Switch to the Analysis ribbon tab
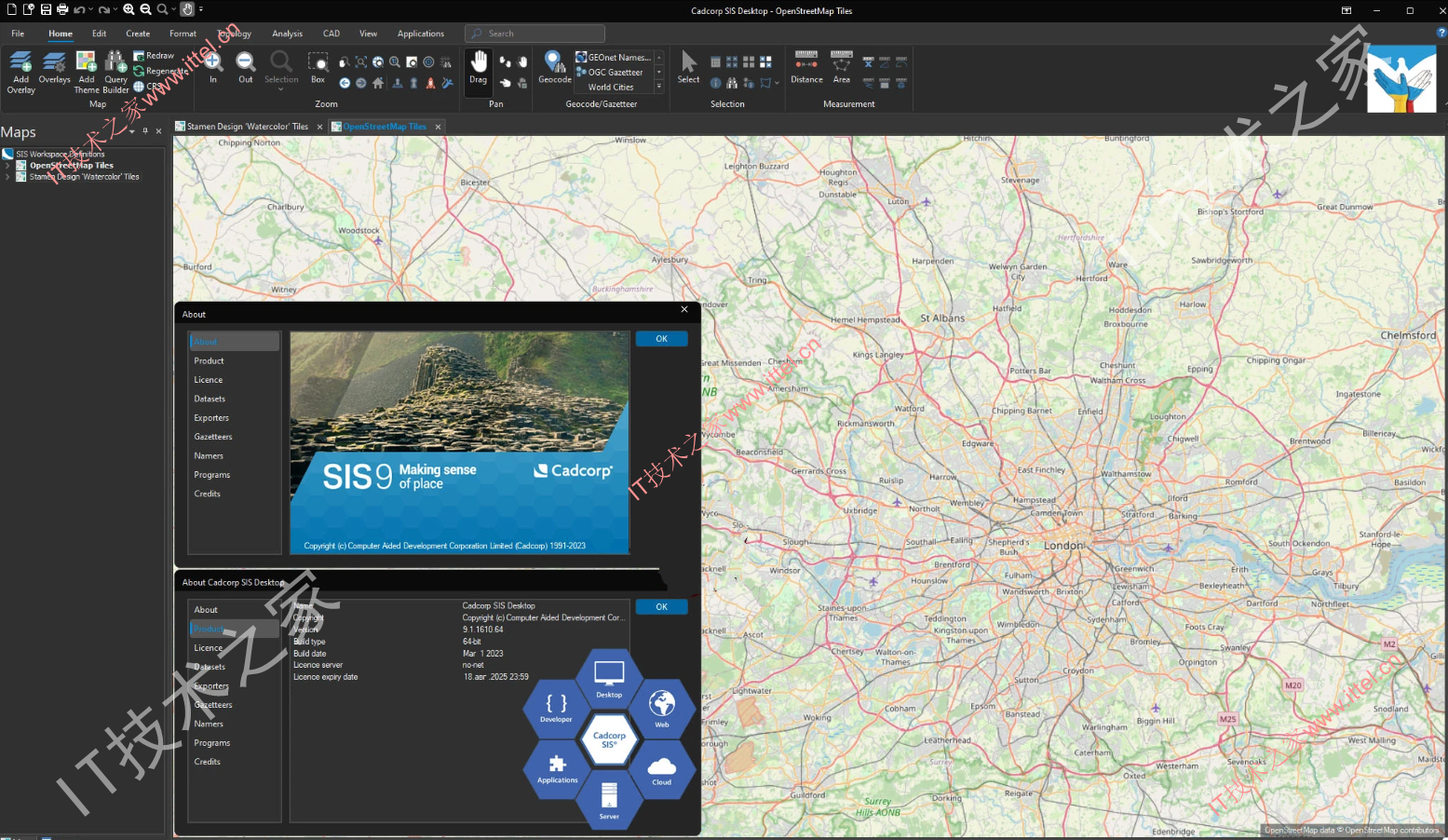This screenshot has height=840, width=1448. pos(287,34)
